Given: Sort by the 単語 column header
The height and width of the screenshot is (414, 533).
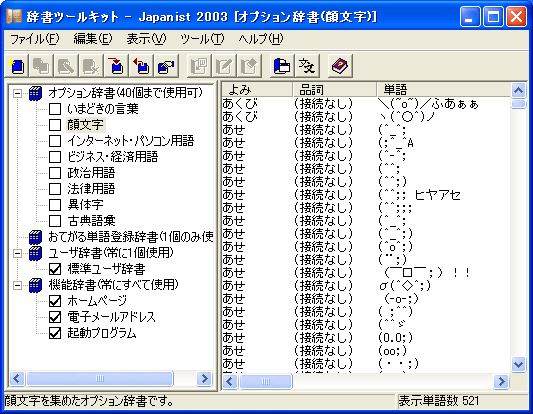Looking at the screenshot, I should 444,90.
